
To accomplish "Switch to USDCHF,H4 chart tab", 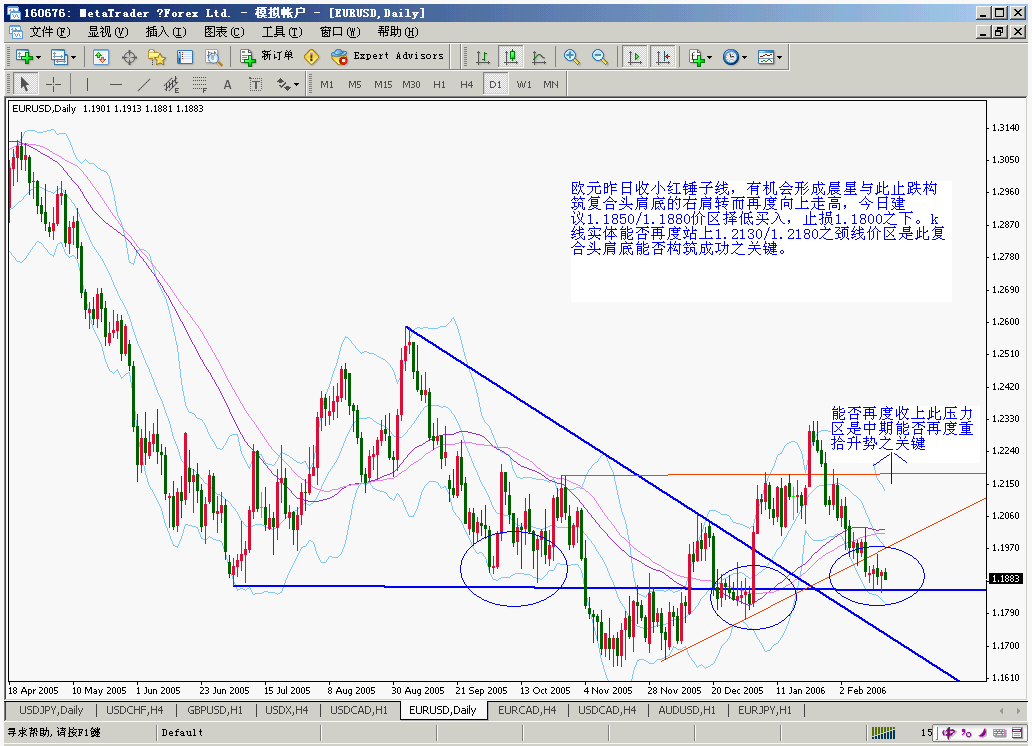I will [x=135, y=710].
